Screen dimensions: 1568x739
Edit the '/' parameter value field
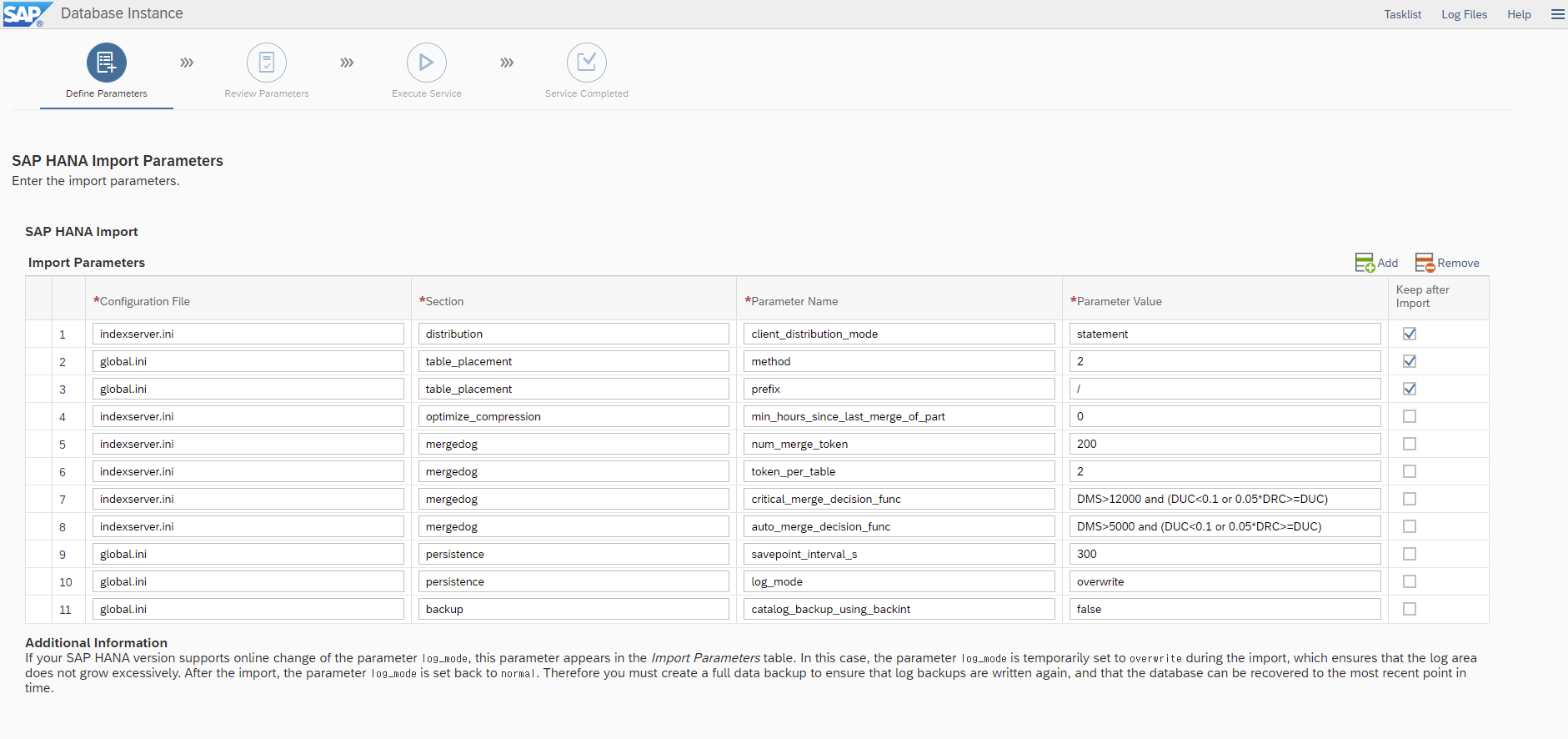point(1225,389)
